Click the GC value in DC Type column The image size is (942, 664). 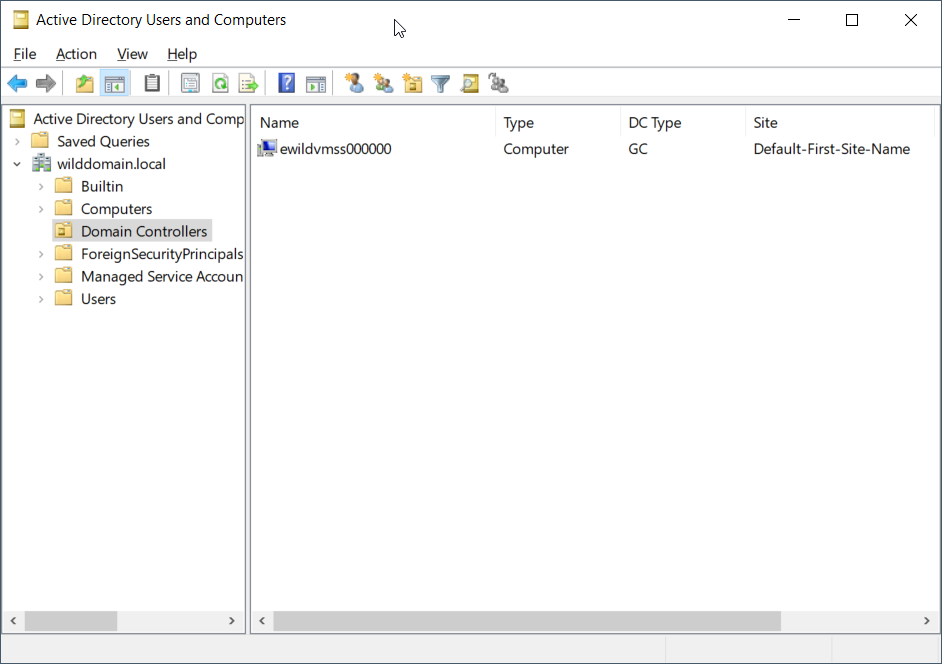pos(637,148)
